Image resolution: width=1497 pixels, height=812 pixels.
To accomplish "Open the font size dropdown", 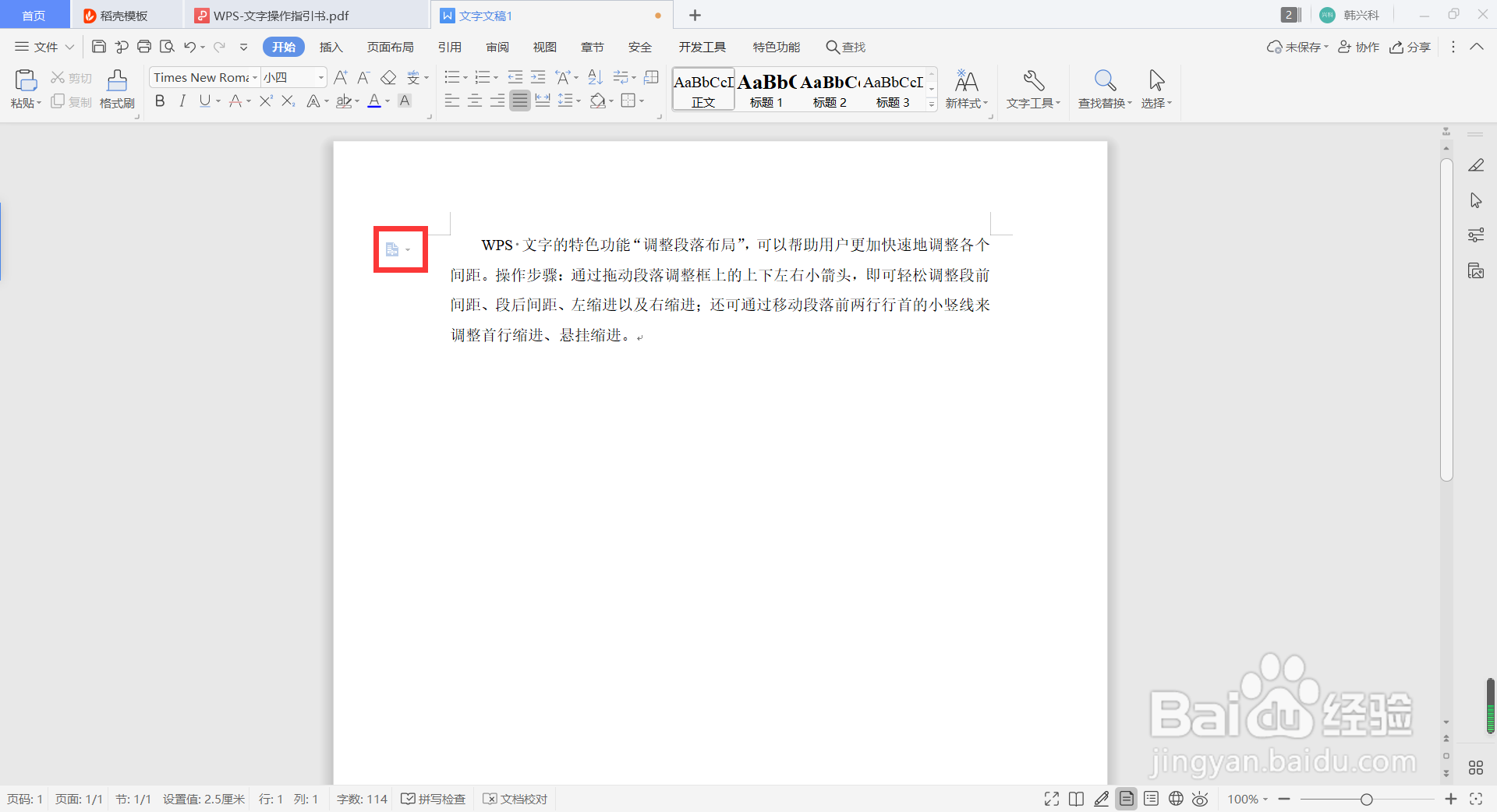I will click(x=320, y=77).
